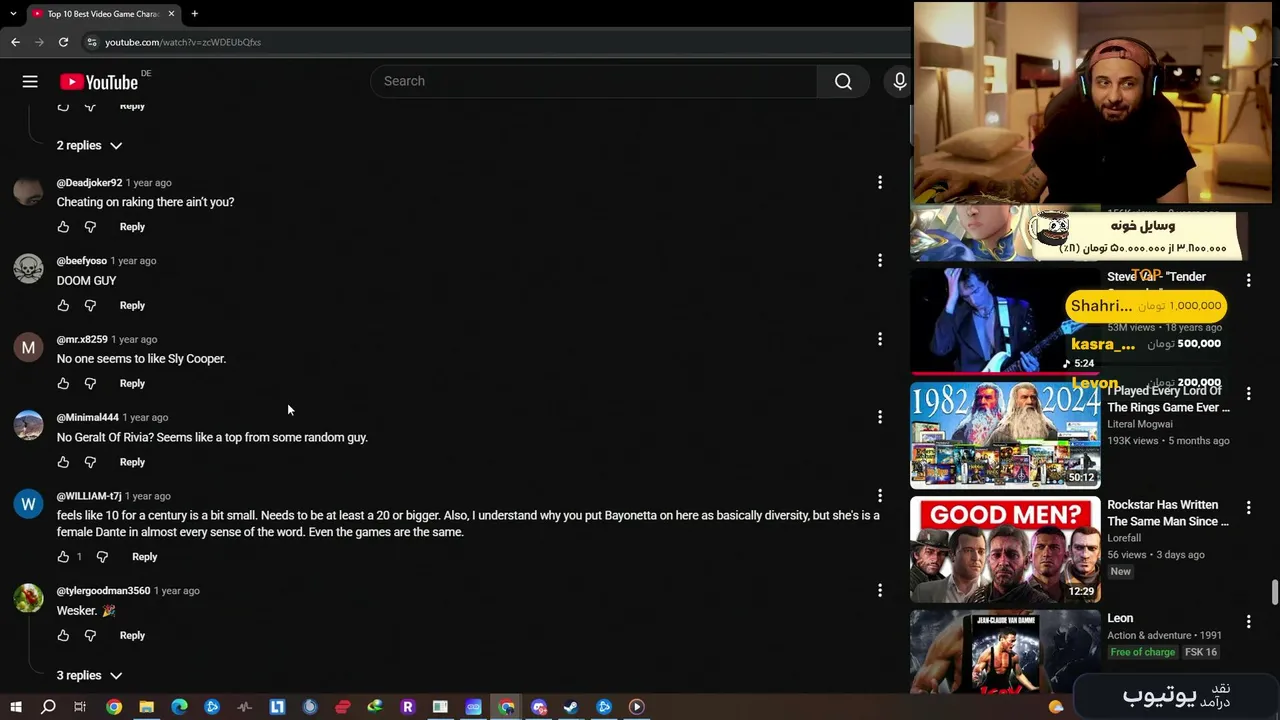Screen dimensions: 1280x720
Task: Focus the YouTube Search field
Action: tap(594, 82)
